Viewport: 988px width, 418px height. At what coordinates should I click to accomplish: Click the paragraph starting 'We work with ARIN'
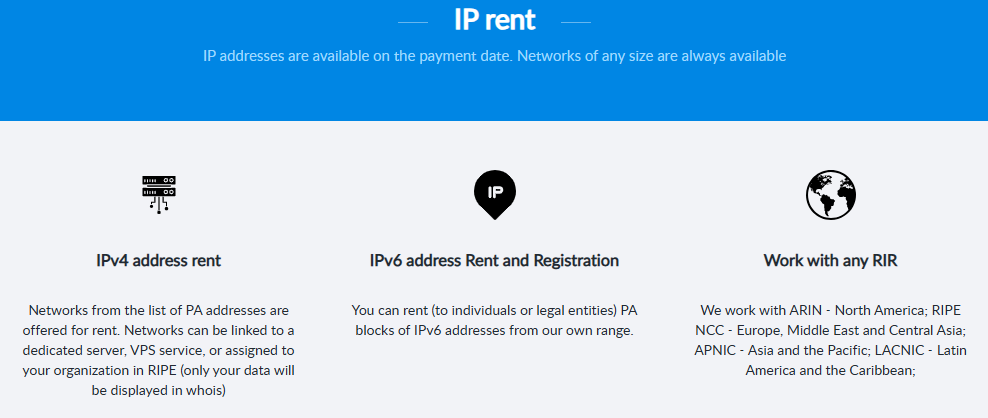pyautogui.click(x=830, y=339)
